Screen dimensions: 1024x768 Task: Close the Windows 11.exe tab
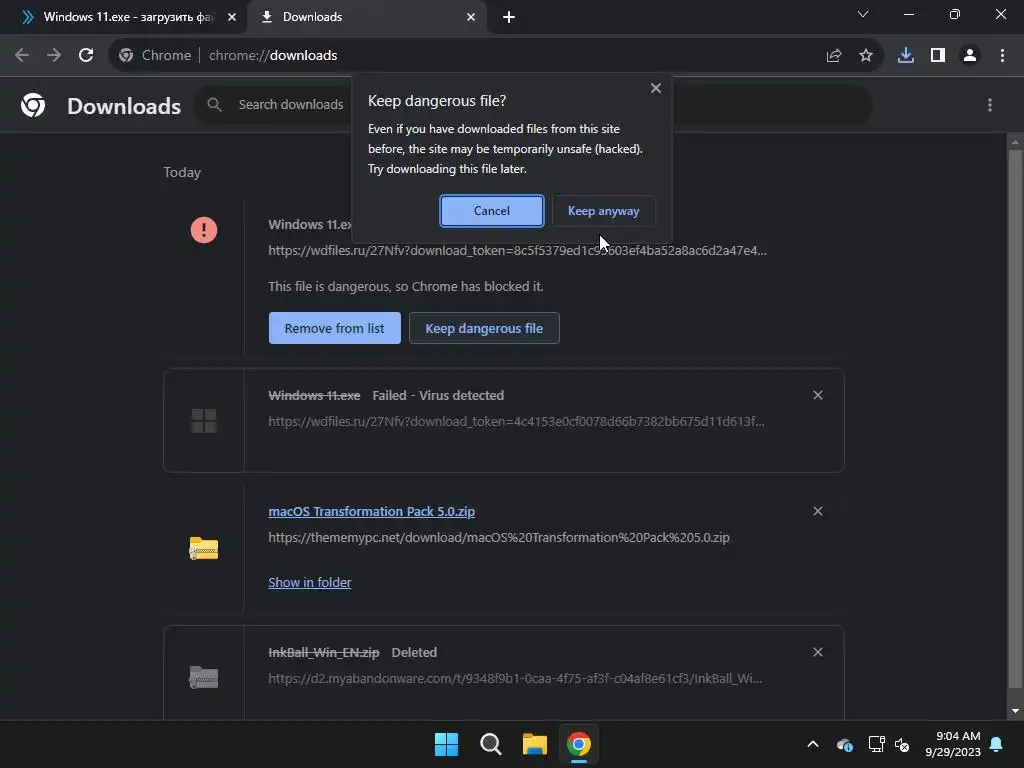pos(232,17)
